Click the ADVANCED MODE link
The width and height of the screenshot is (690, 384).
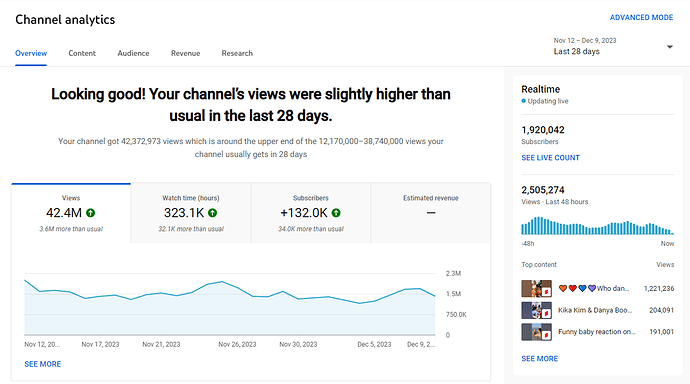click(641, 18)
